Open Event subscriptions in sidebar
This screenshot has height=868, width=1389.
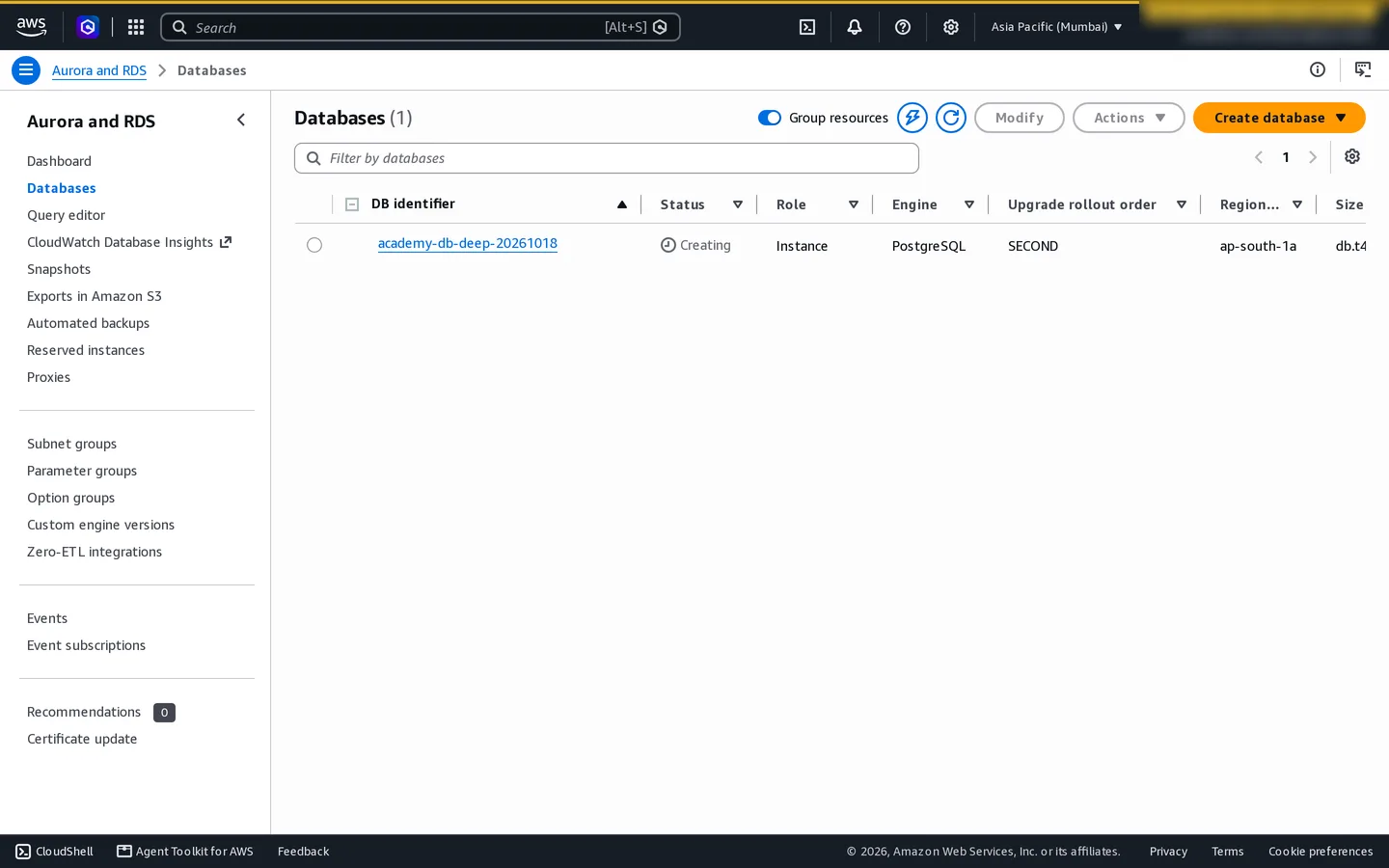[86, 645]
